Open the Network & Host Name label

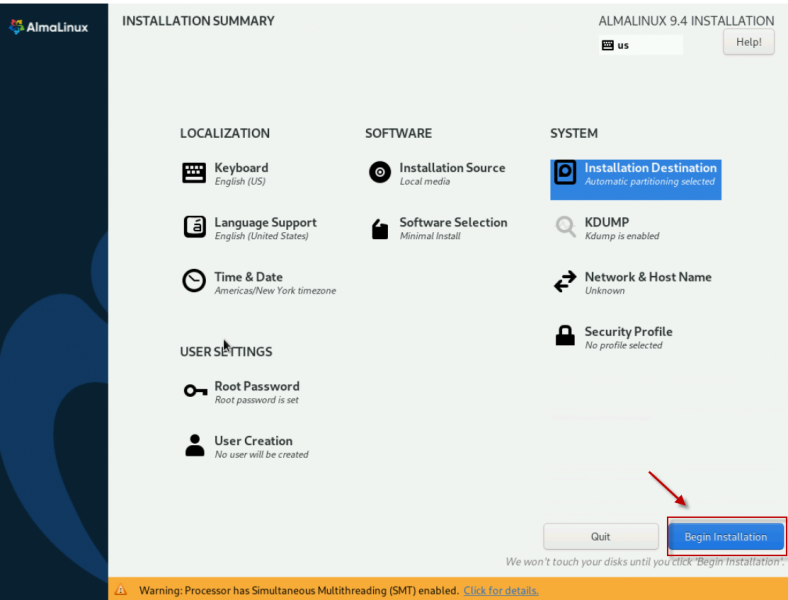click(x=648, y=277)
